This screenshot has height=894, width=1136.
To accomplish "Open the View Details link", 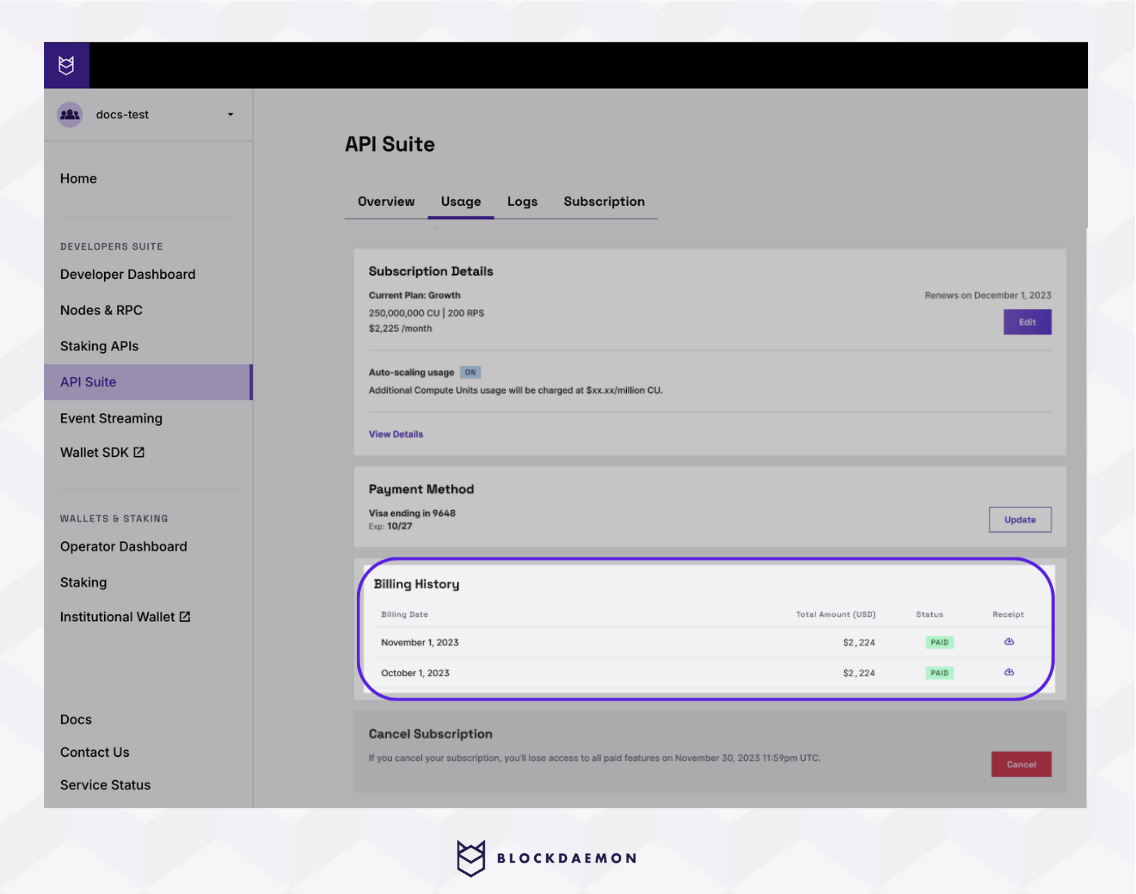I will tap(396, 434).
